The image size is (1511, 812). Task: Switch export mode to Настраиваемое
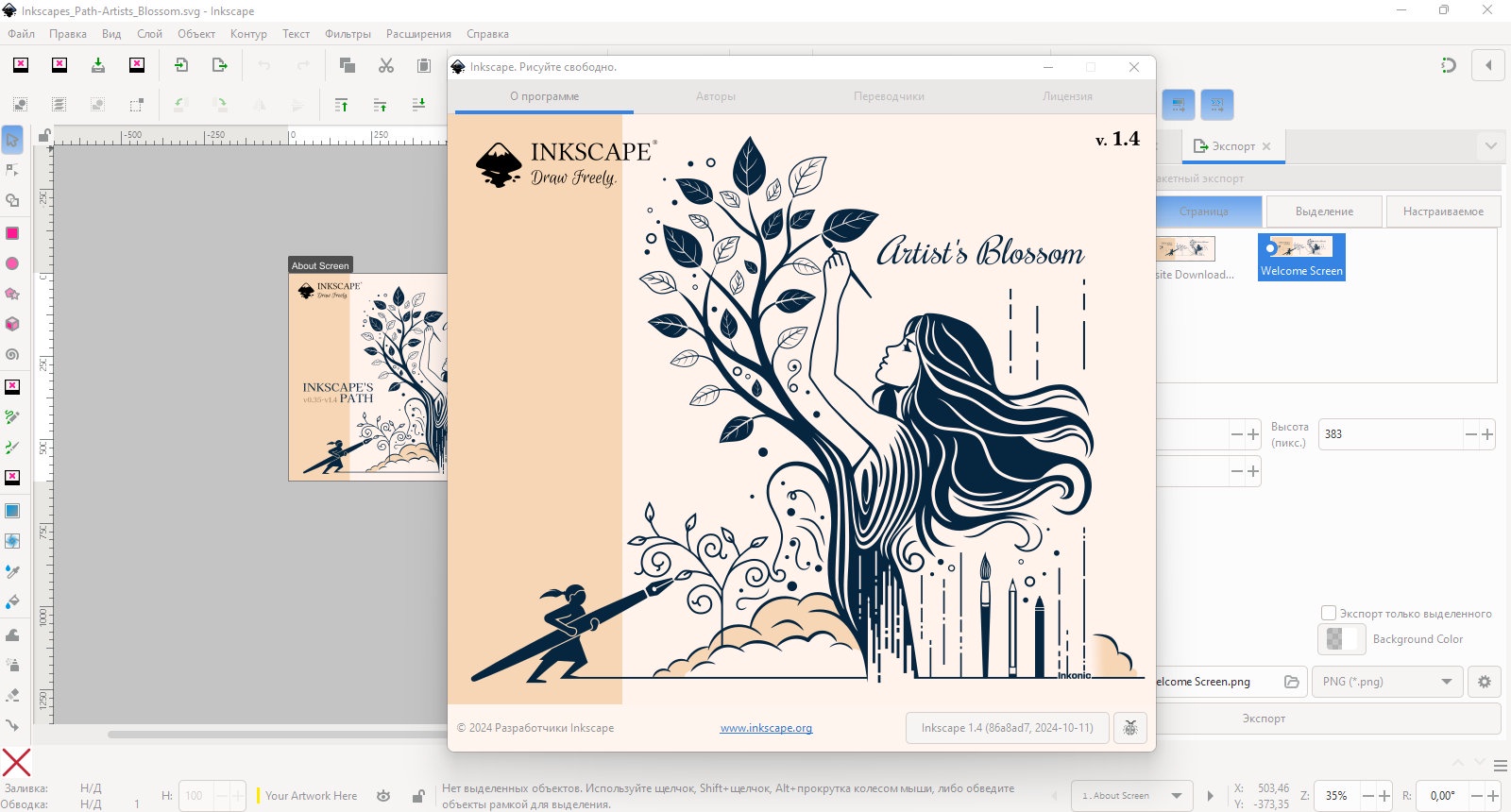[x=1443, y=211]
